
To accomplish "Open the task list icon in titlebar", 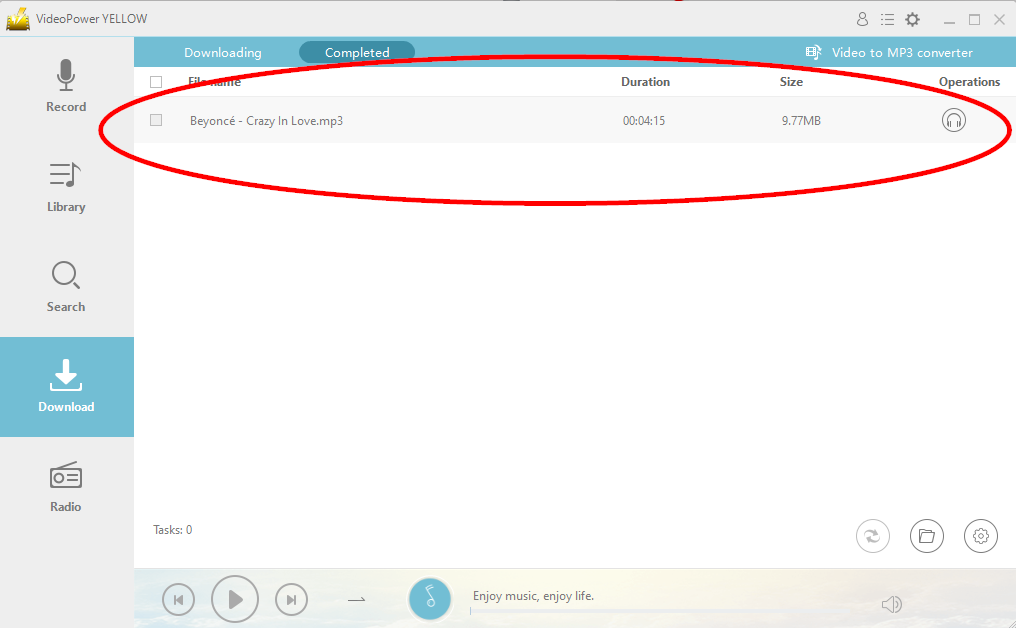I will [887, 18].
